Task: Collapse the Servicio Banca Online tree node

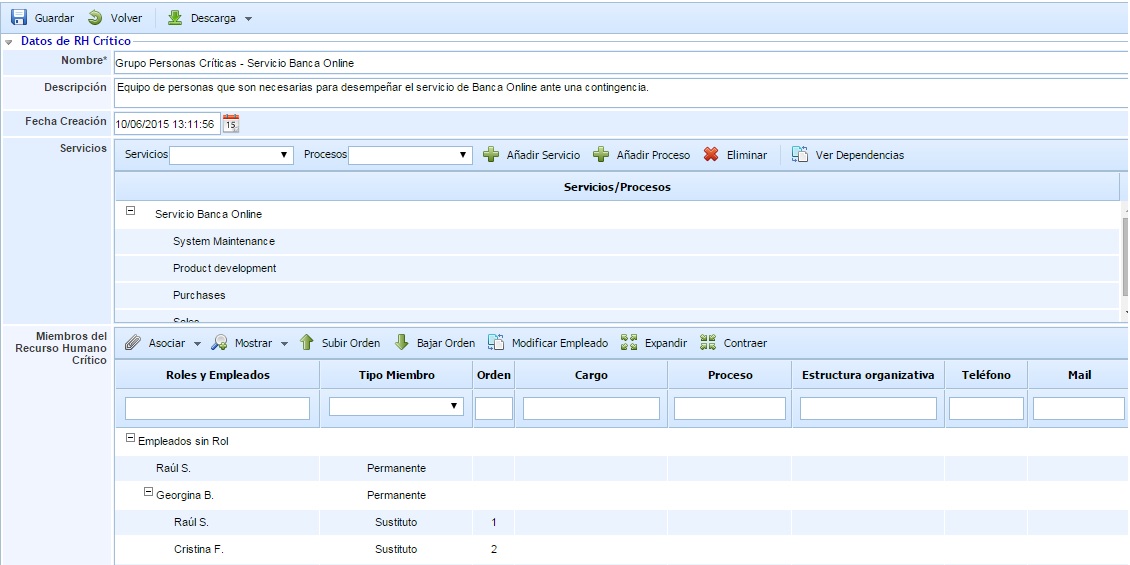Action: (x=131, y=212)
